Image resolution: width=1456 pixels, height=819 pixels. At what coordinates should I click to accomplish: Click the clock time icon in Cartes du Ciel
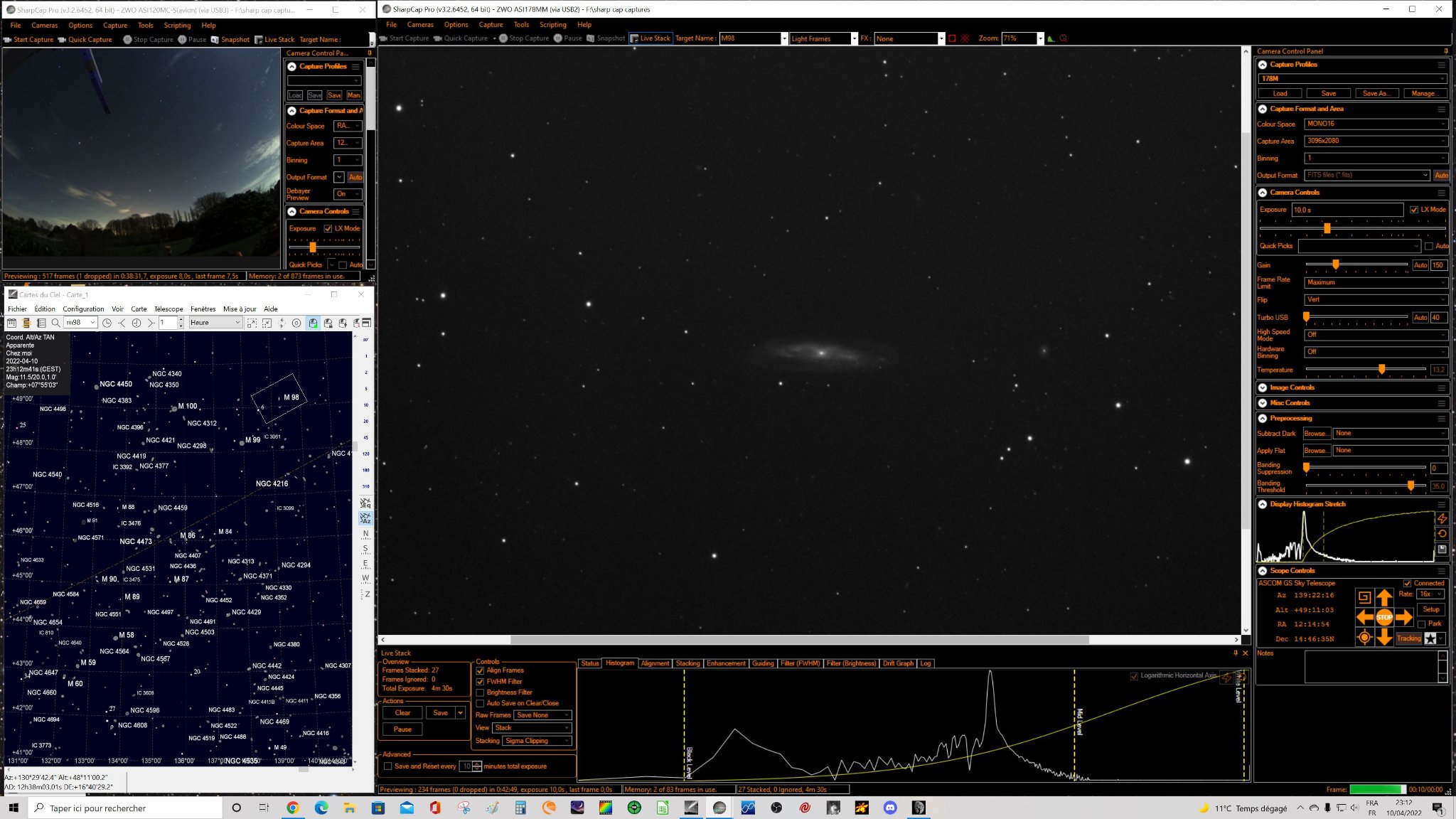tap(107, 323)
